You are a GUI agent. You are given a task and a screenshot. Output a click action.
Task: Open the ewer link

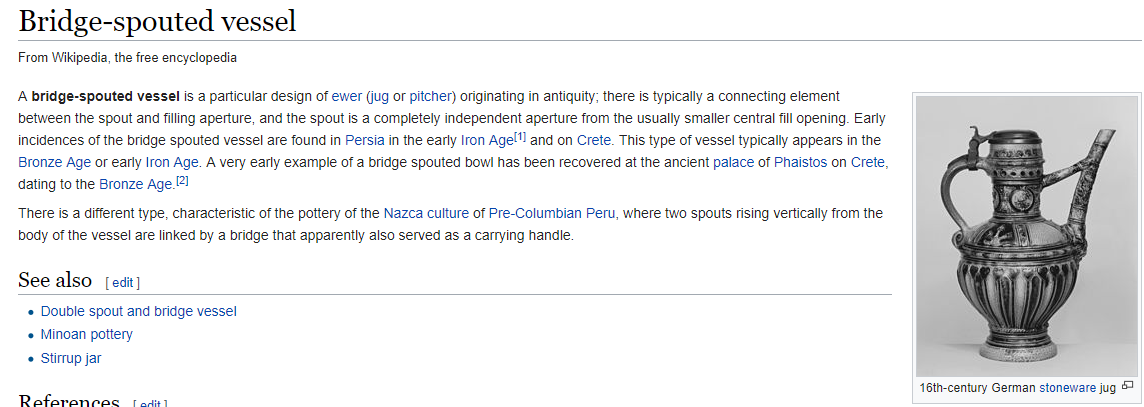(346, 96)
